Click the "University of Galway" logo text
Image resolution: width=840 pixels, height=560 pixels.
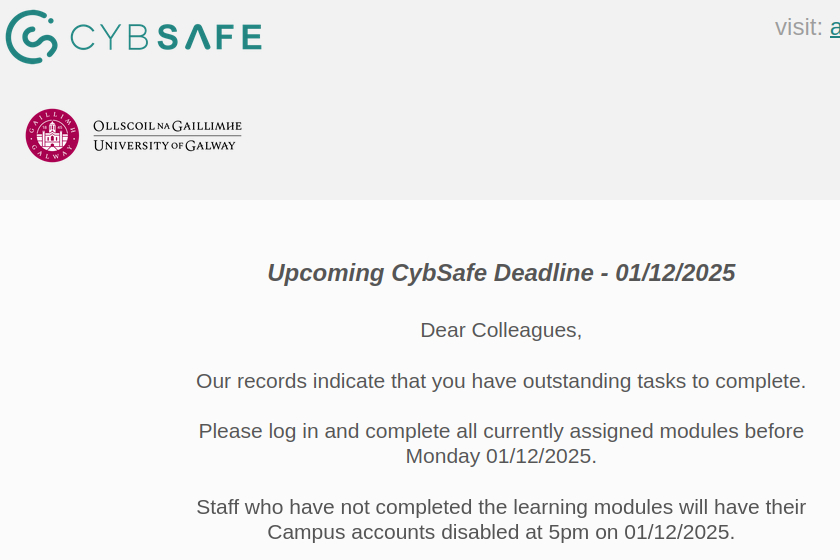165,146
